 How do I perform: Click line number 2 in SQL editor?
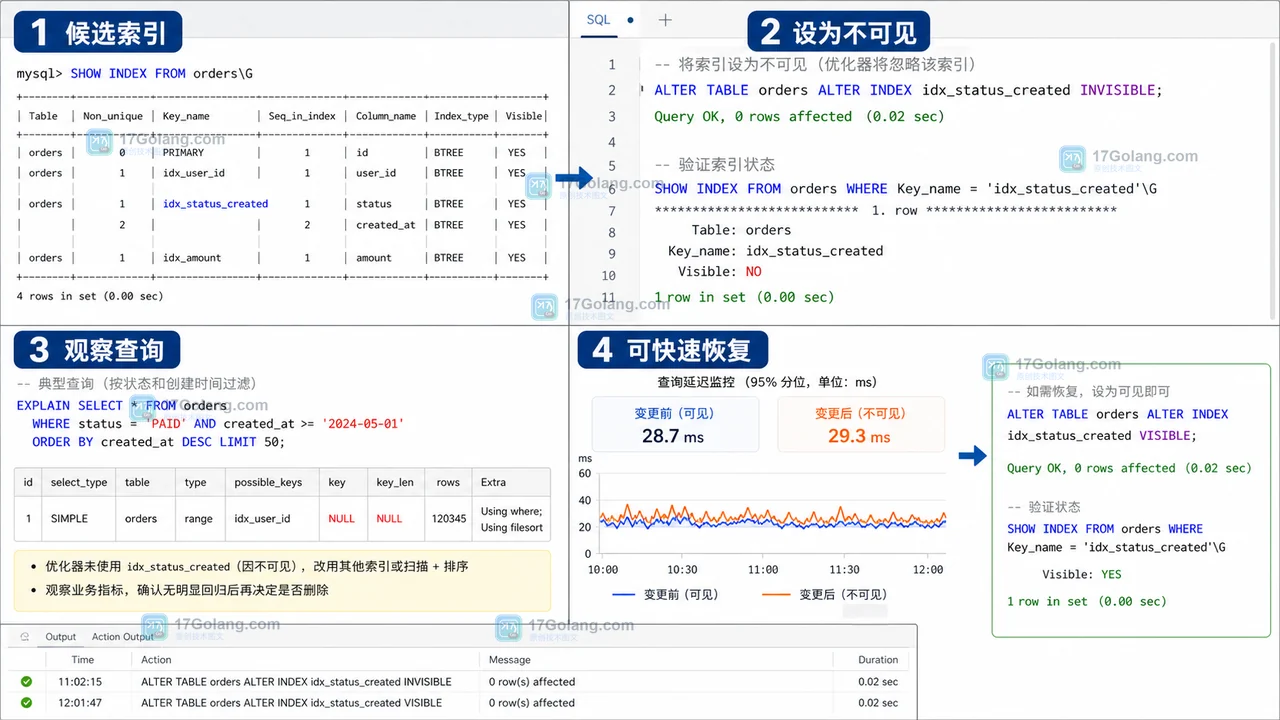[612, 90]
